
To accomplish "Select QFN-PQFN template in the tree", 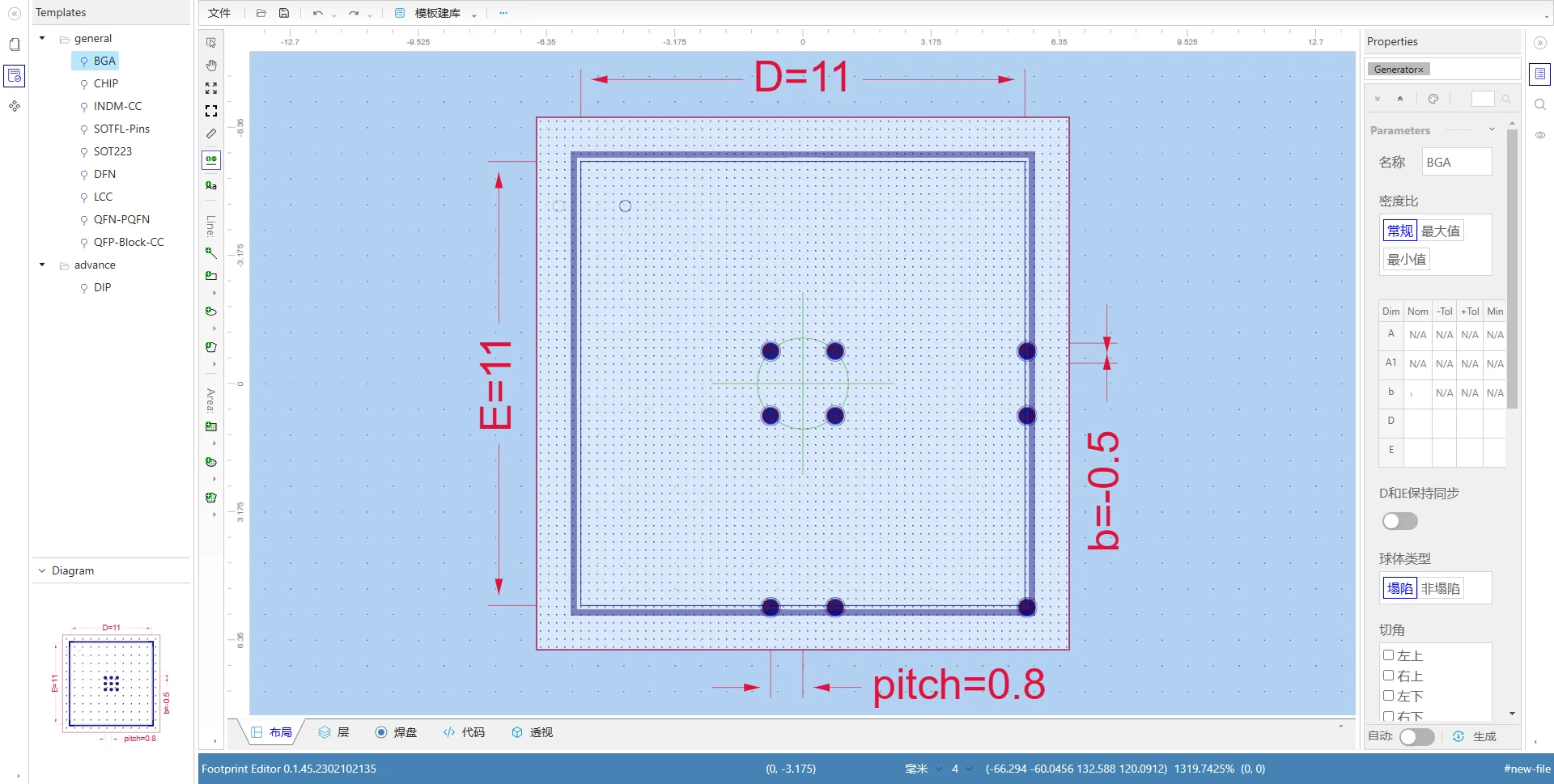I will 121,219.
